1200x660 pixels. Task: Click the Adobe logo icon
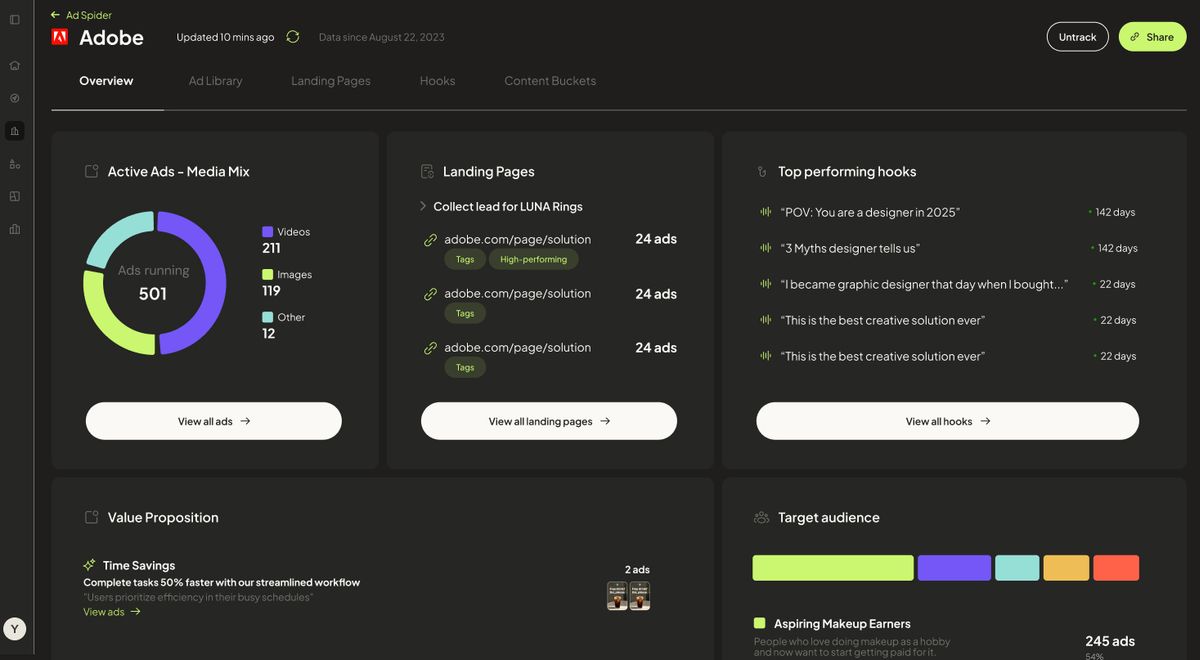point(60,37)
